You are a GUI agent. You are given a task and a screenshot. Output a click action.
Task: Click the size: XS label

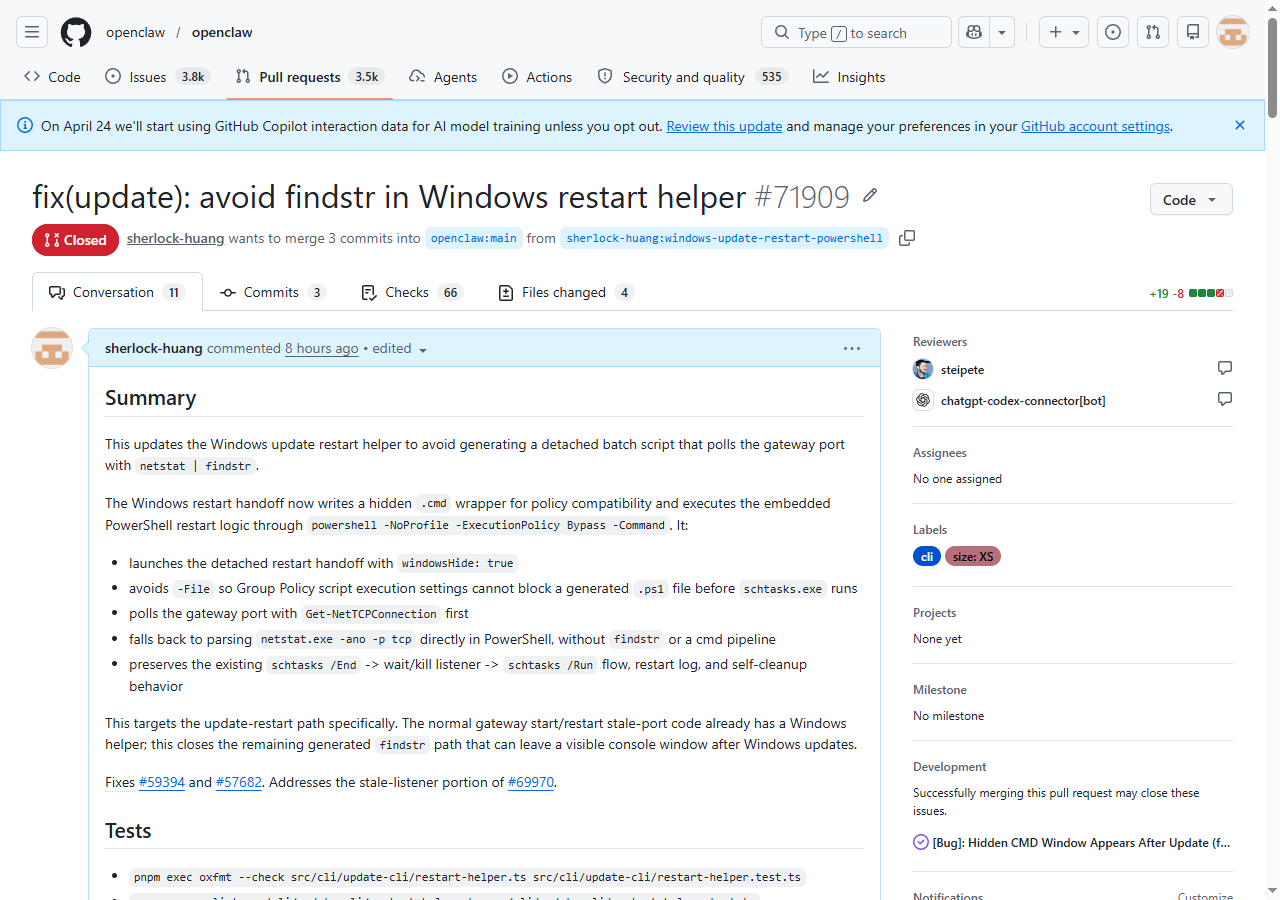tap(973, 556)
